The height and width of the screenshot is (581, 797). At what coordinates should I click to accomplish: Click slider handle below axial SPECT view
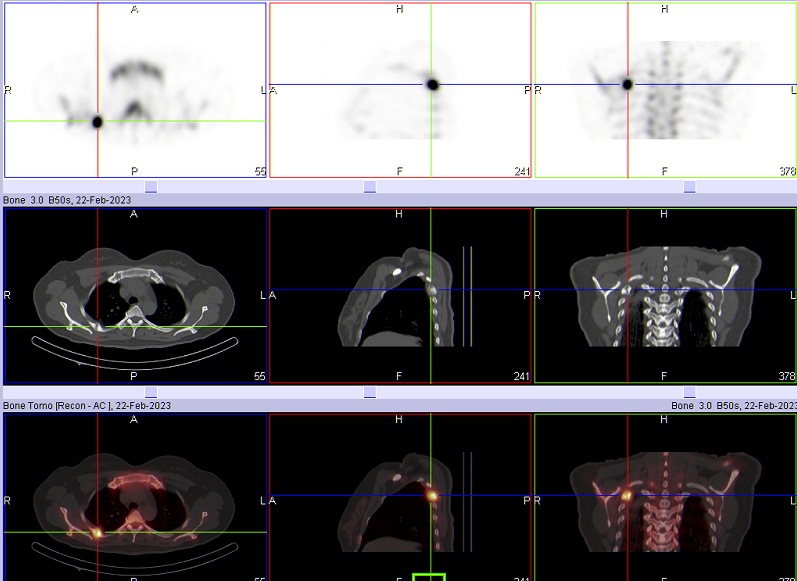click(151, 186)
